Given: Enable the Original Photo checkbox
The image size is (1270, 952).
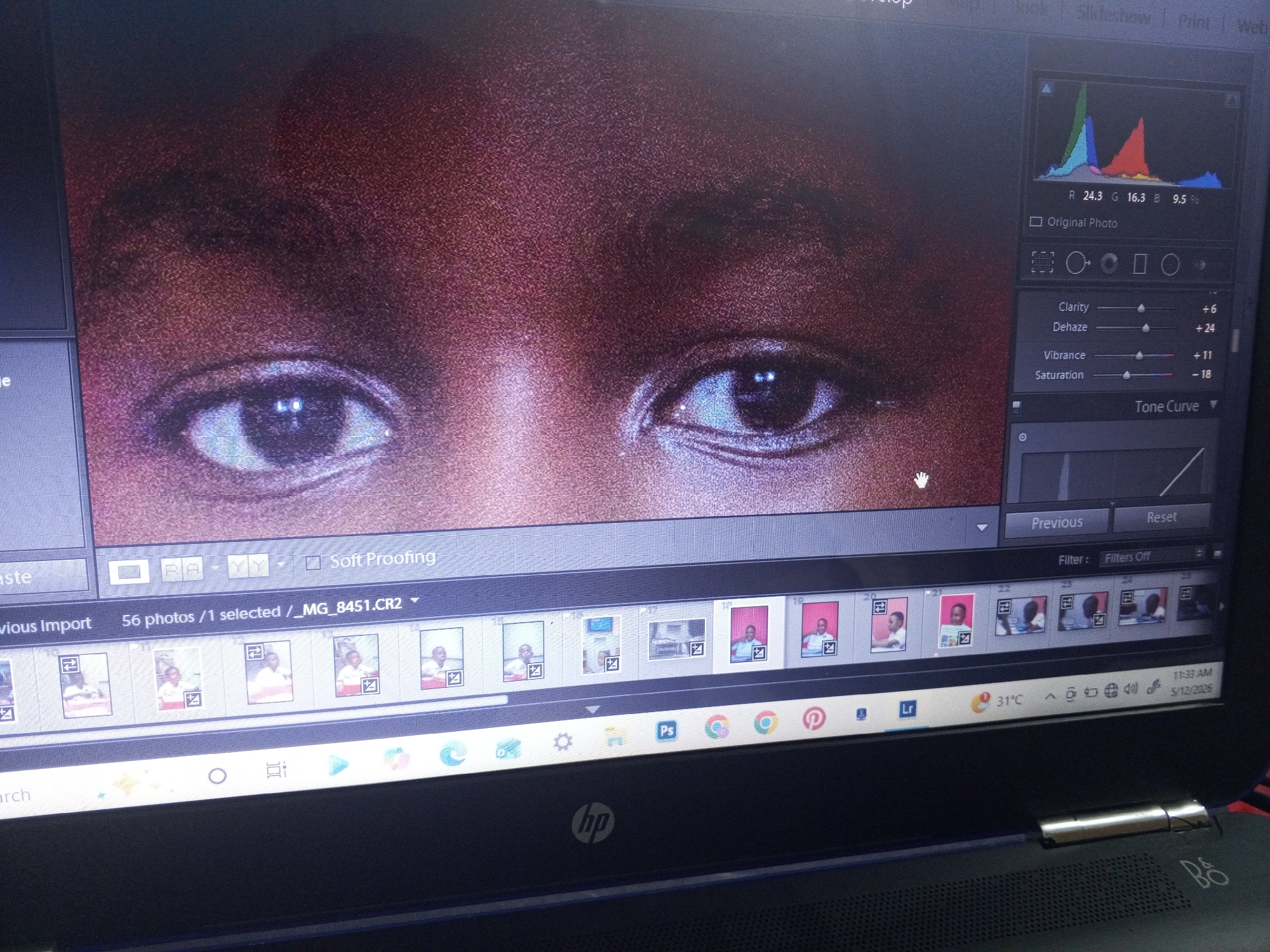Looking at the screenshot, I should (1036, 221).
